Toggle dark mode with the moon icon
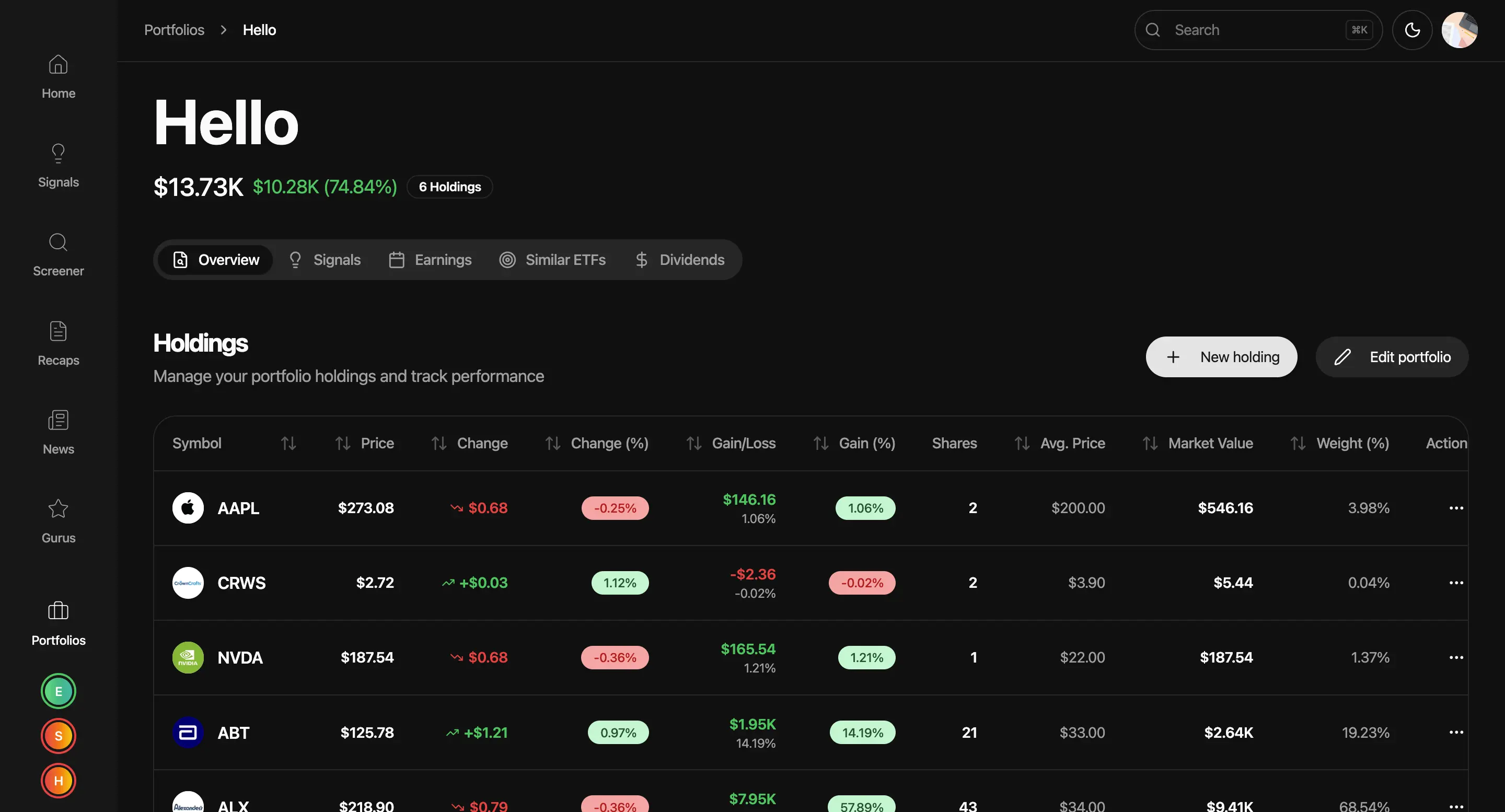The image size is (1505, 812). (1413, 30)
